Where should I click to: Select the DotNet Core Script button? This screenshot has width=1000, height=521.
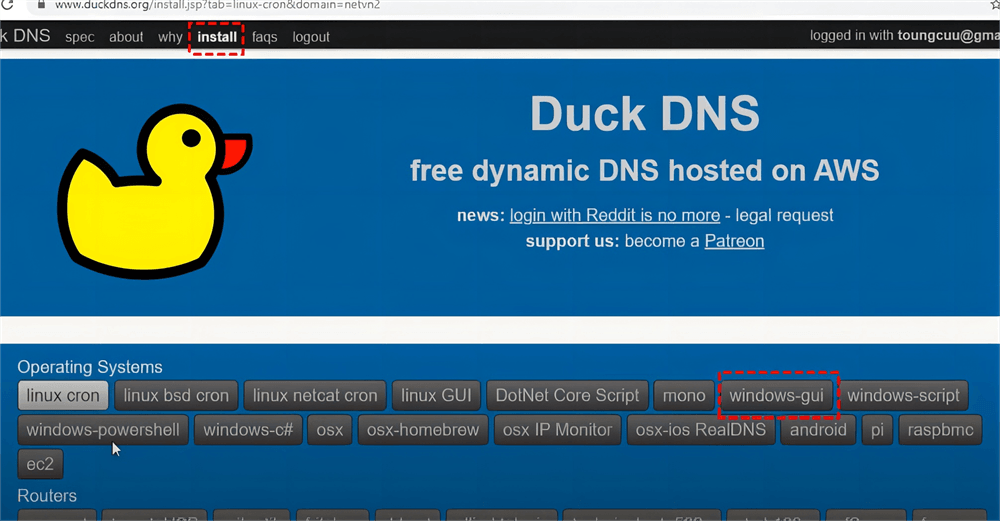click(567, 395)
